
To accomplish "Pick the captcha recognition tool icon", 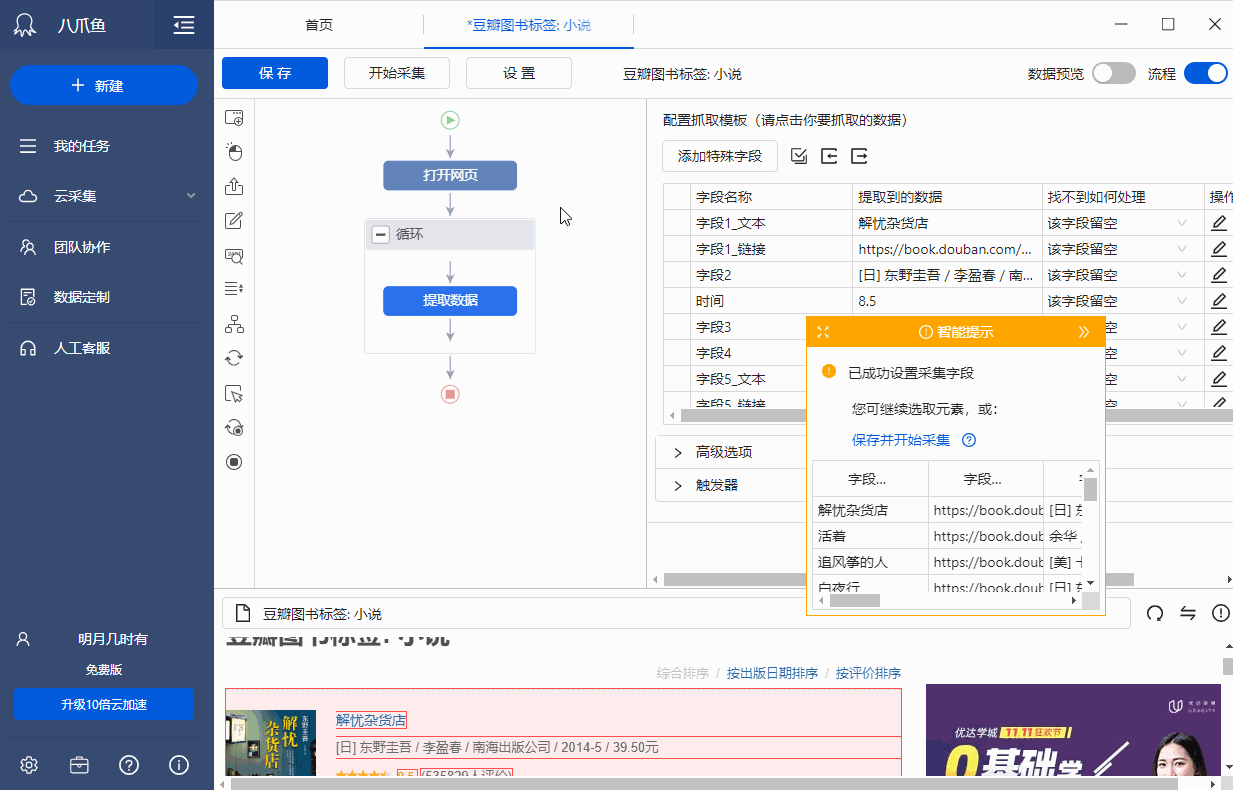I will point(234,255).
